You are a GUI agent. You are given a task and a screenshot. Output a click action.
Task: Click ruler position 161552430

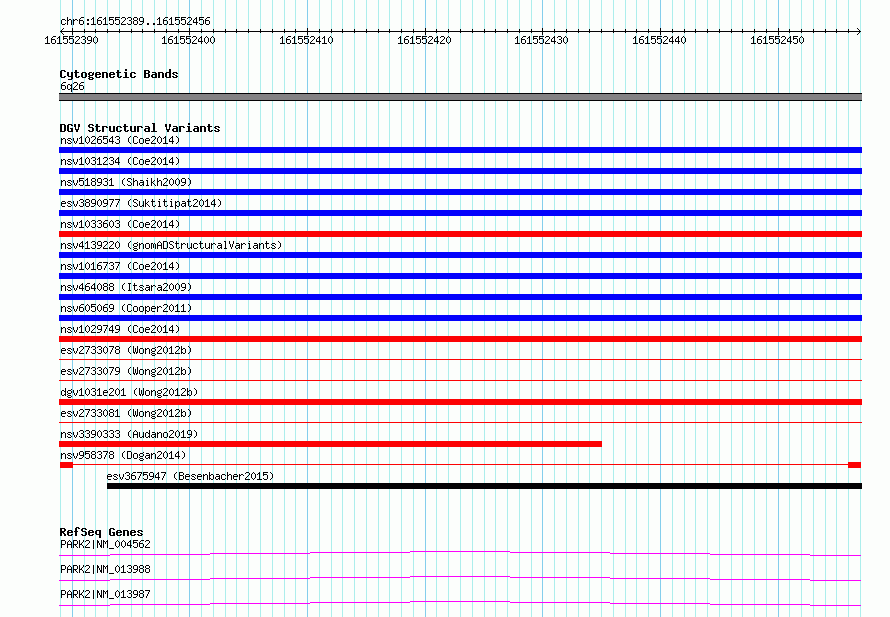coord(541,40)
